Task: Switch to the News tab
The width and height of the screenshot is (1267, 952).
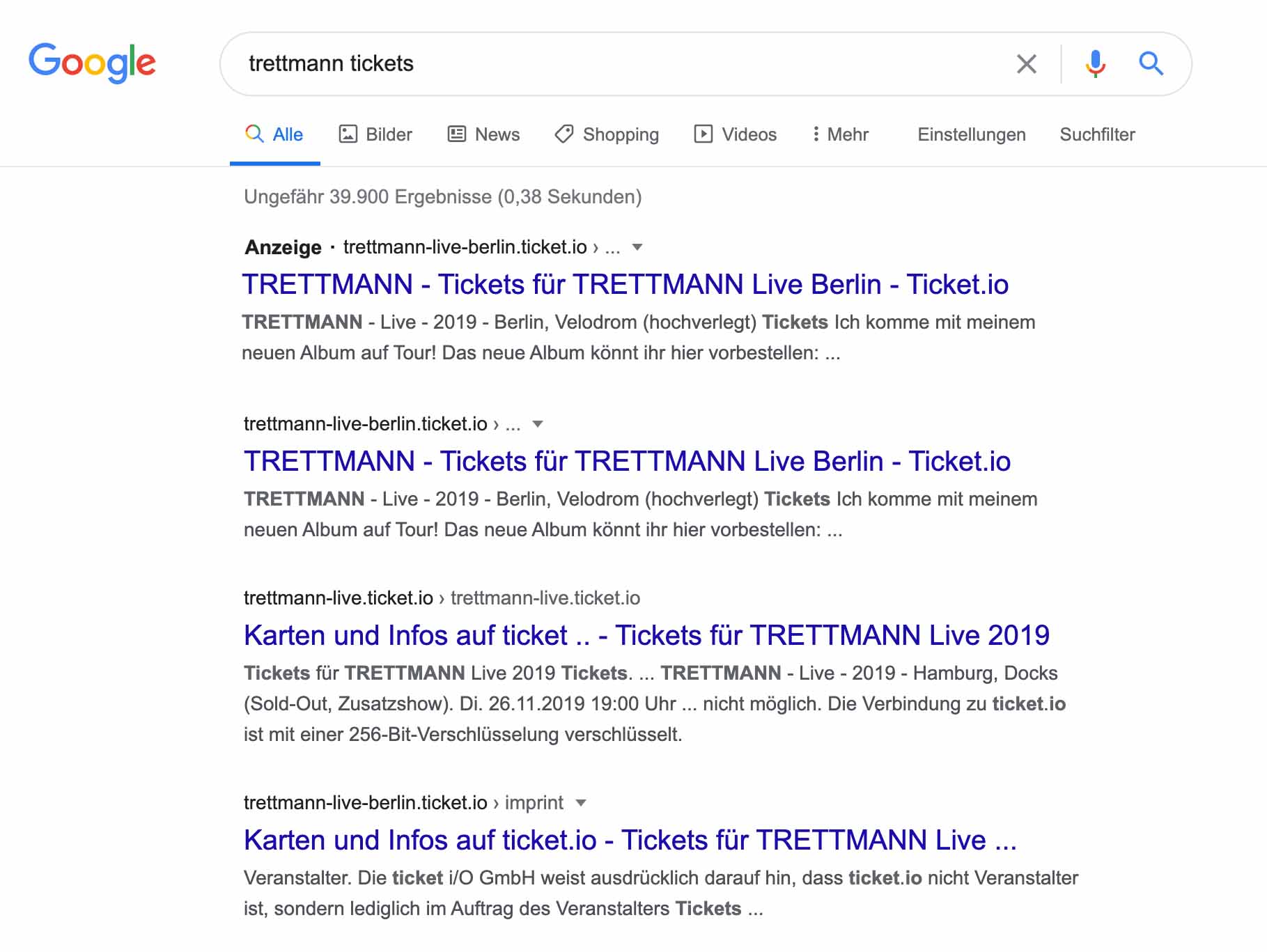Action: (x=483, y=134)
